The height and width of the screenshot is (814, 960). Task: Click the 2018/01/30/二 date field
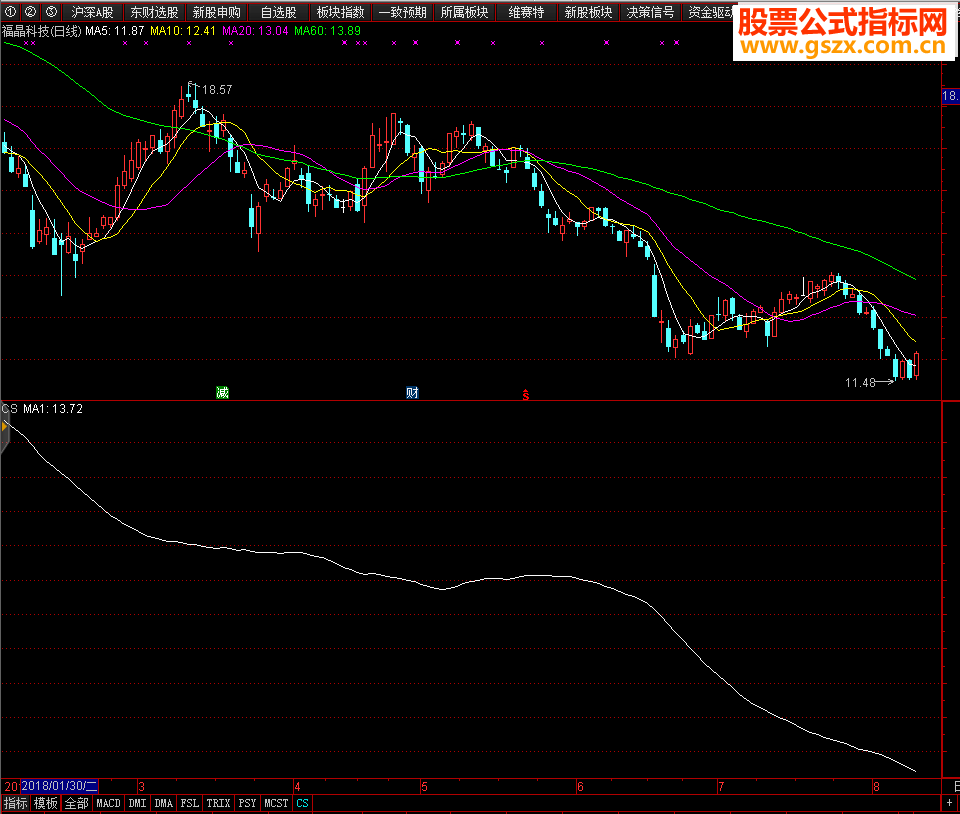pyautogui.click(x=59, y=786)
